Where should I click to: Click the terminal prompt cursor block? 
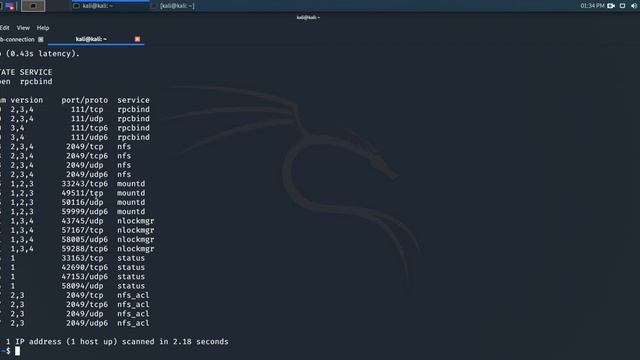pos(17,351)
